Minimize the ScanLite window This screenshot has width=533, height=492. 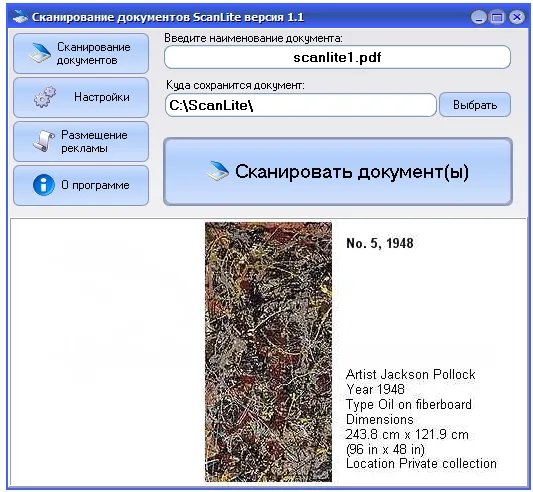(479, 17)
